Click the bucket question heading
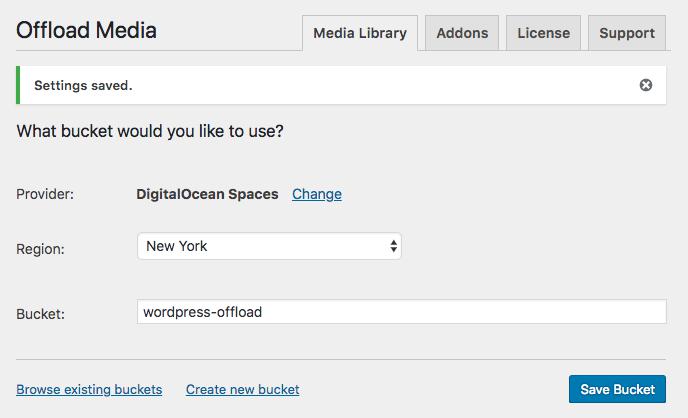The width and height of the screenshot is (688, 418). tap(150, 132)
